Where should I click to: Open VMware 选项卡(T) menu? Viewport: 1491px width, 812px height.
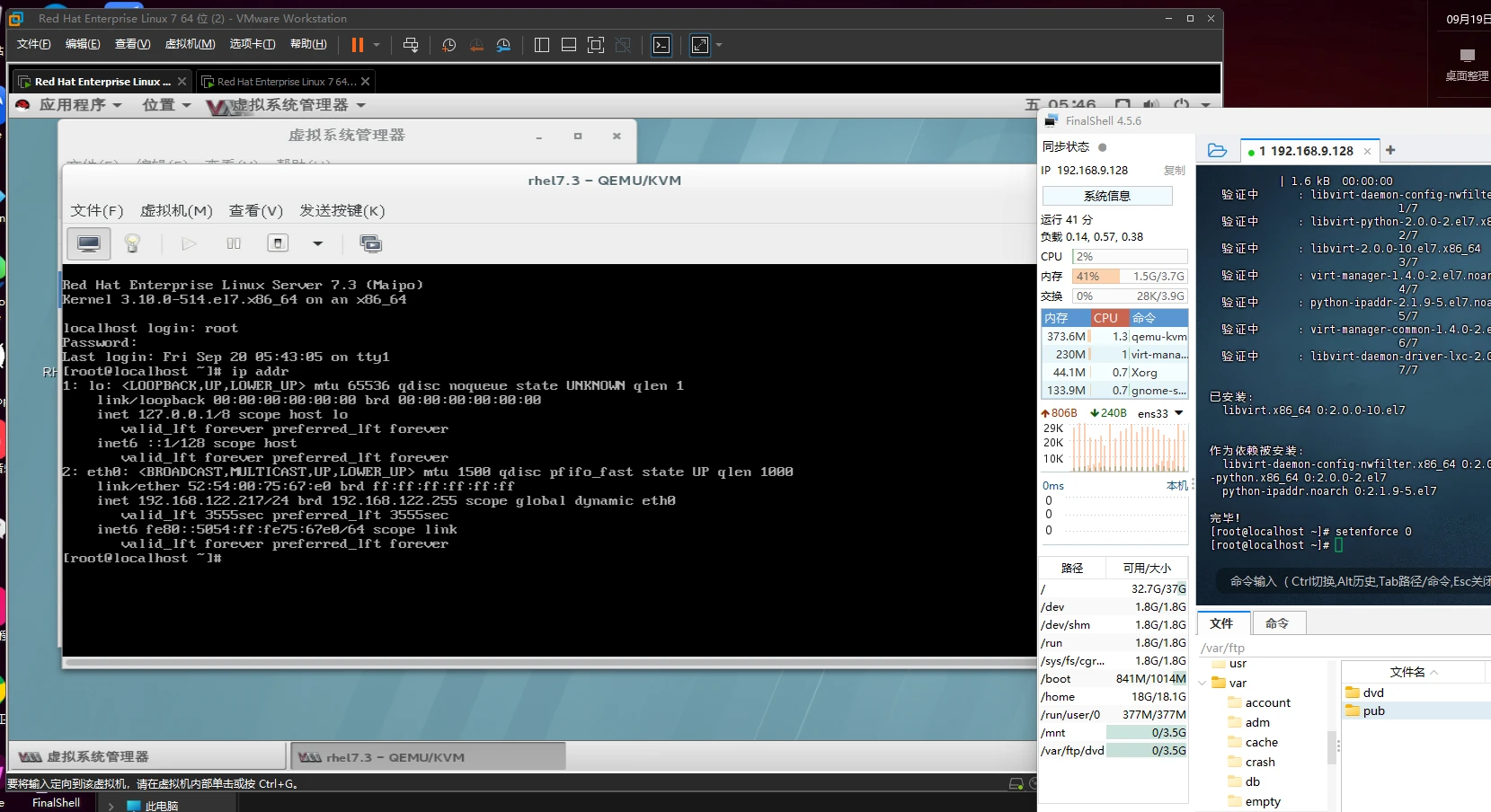coord(253,44)
